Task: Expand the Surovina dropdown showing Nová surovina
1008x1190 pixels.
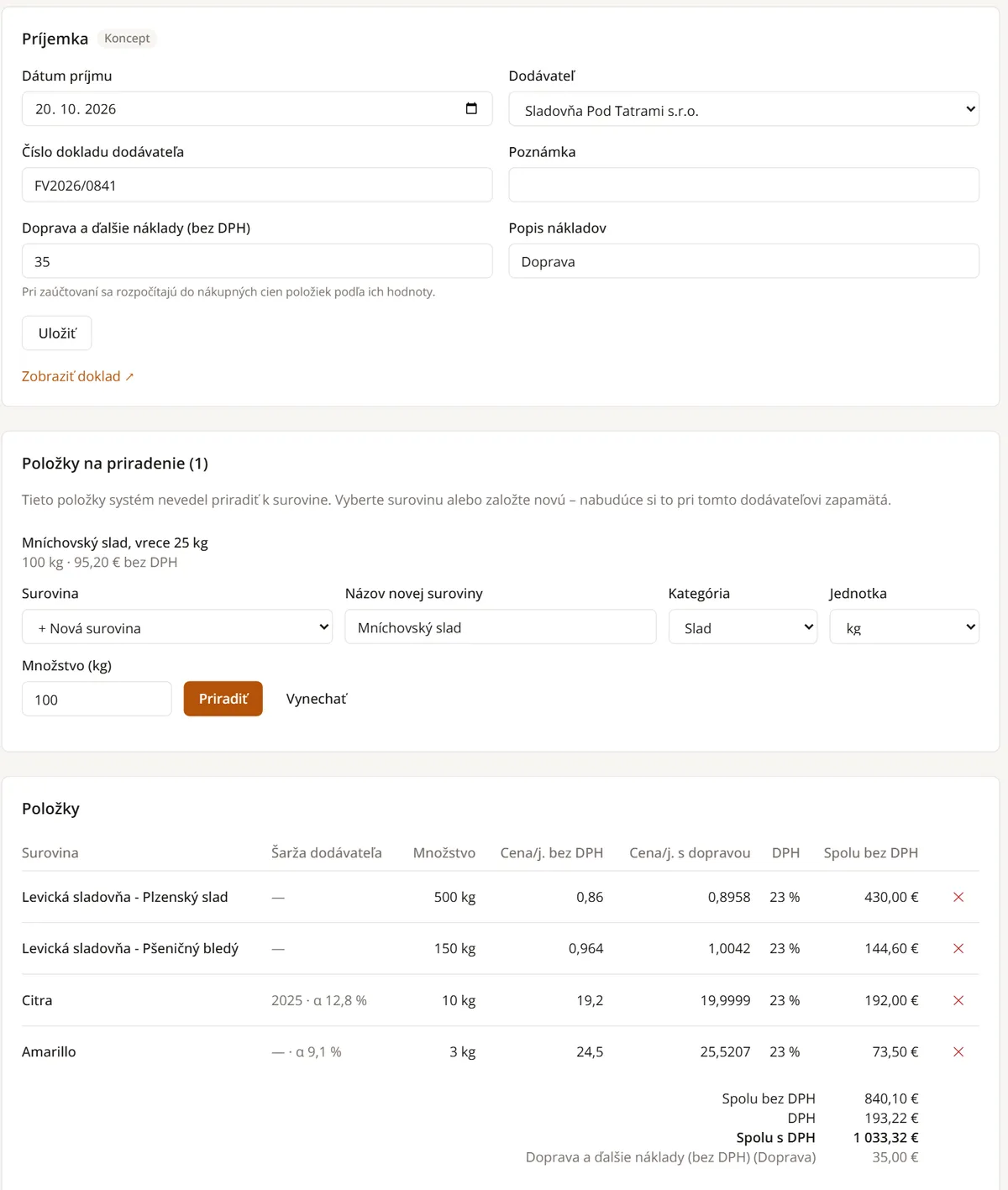Action: coord(177,627)
